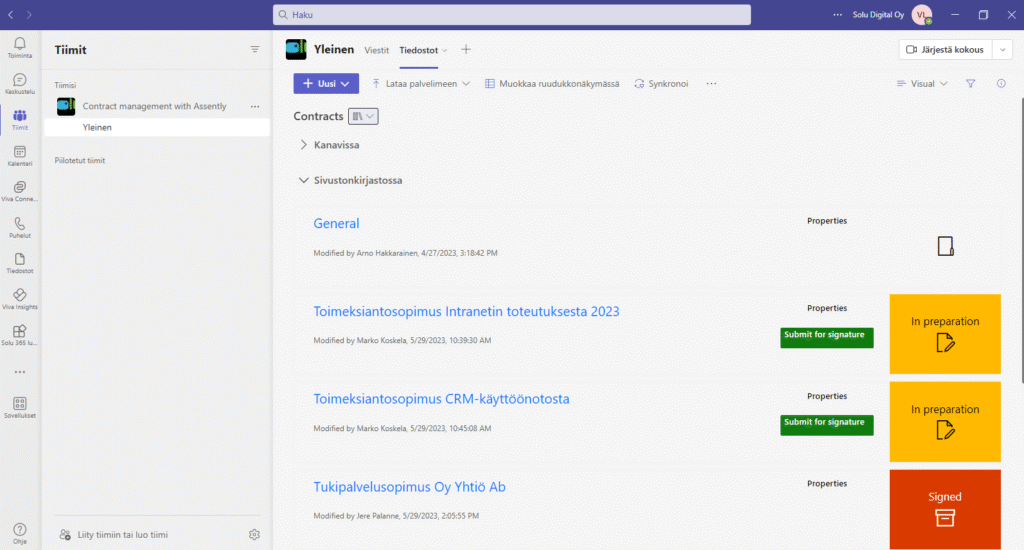Screen dimensions: 1024x550
Task: Open Sovellukset apps icon
Action: (x=20, y=407)
